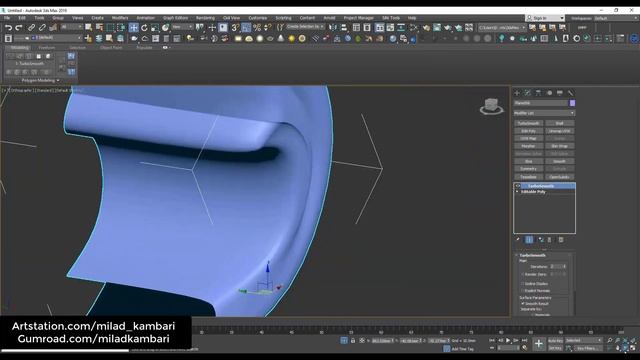
Task: Open the Rendering menu
Action: (205, 18)
